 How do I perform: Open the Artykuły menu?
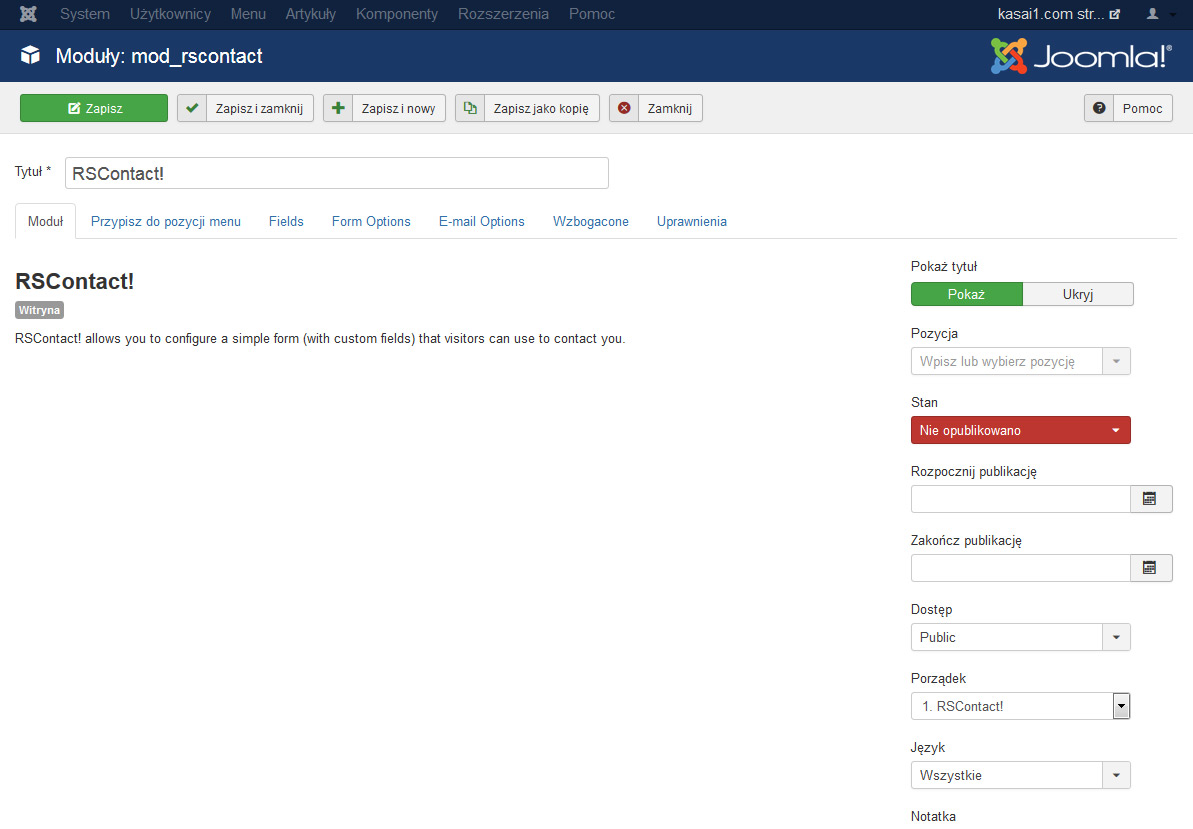(310, 14)
